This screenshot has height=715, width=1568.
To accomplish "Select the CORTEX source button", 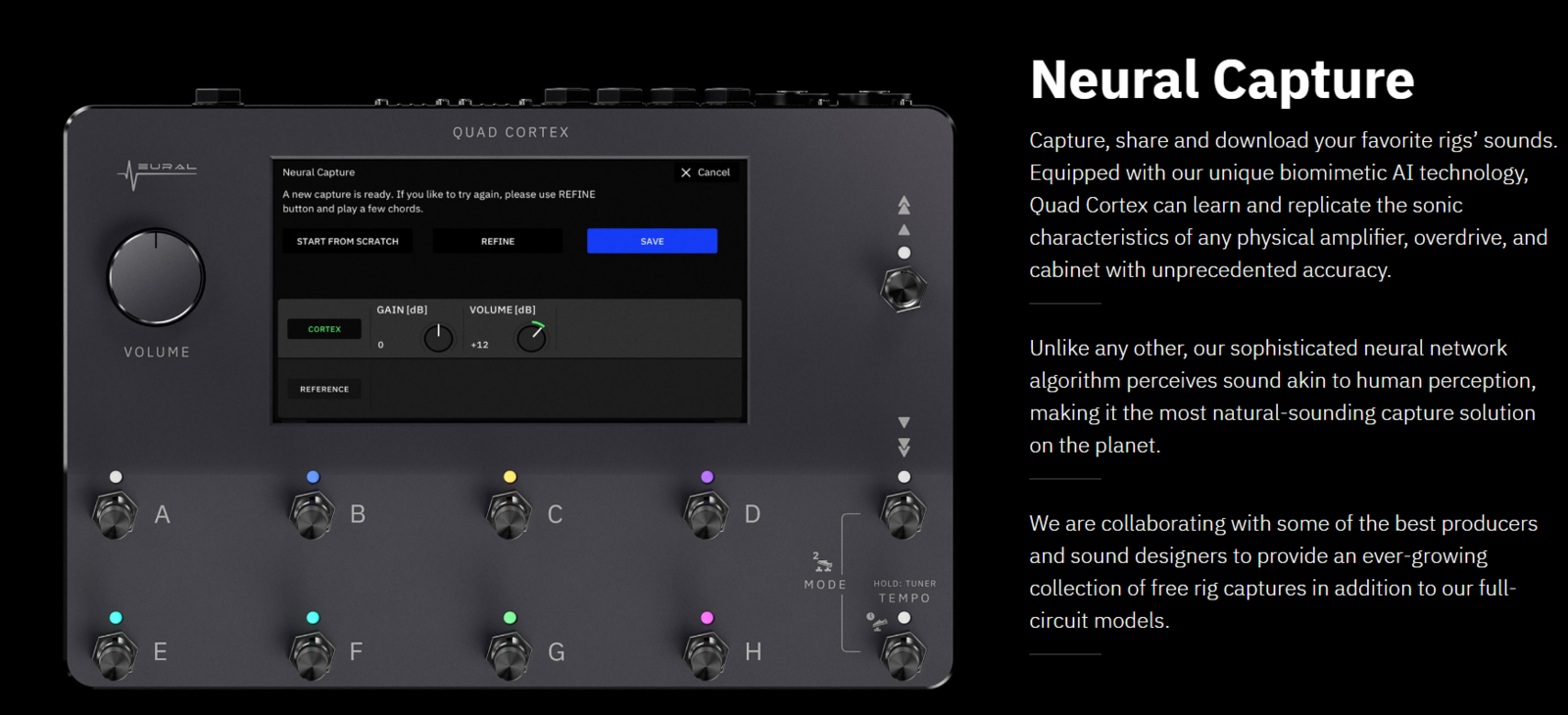I will point(324,329).
